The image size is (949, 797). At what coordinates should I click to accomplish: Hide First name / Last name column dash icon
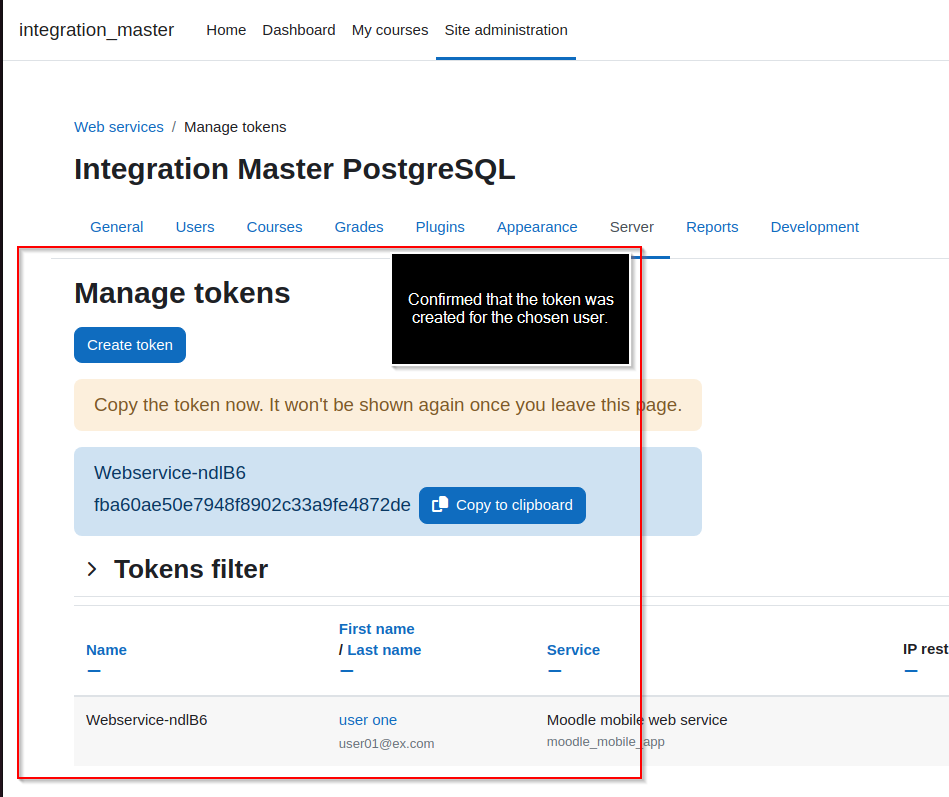pos(346,671)
